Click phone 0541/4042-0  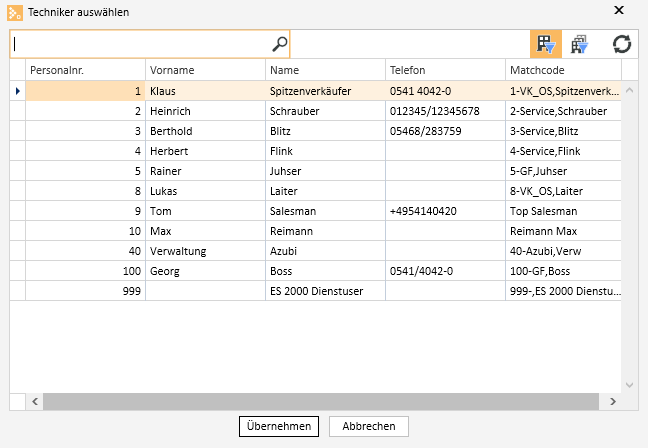tap(445, 271)
